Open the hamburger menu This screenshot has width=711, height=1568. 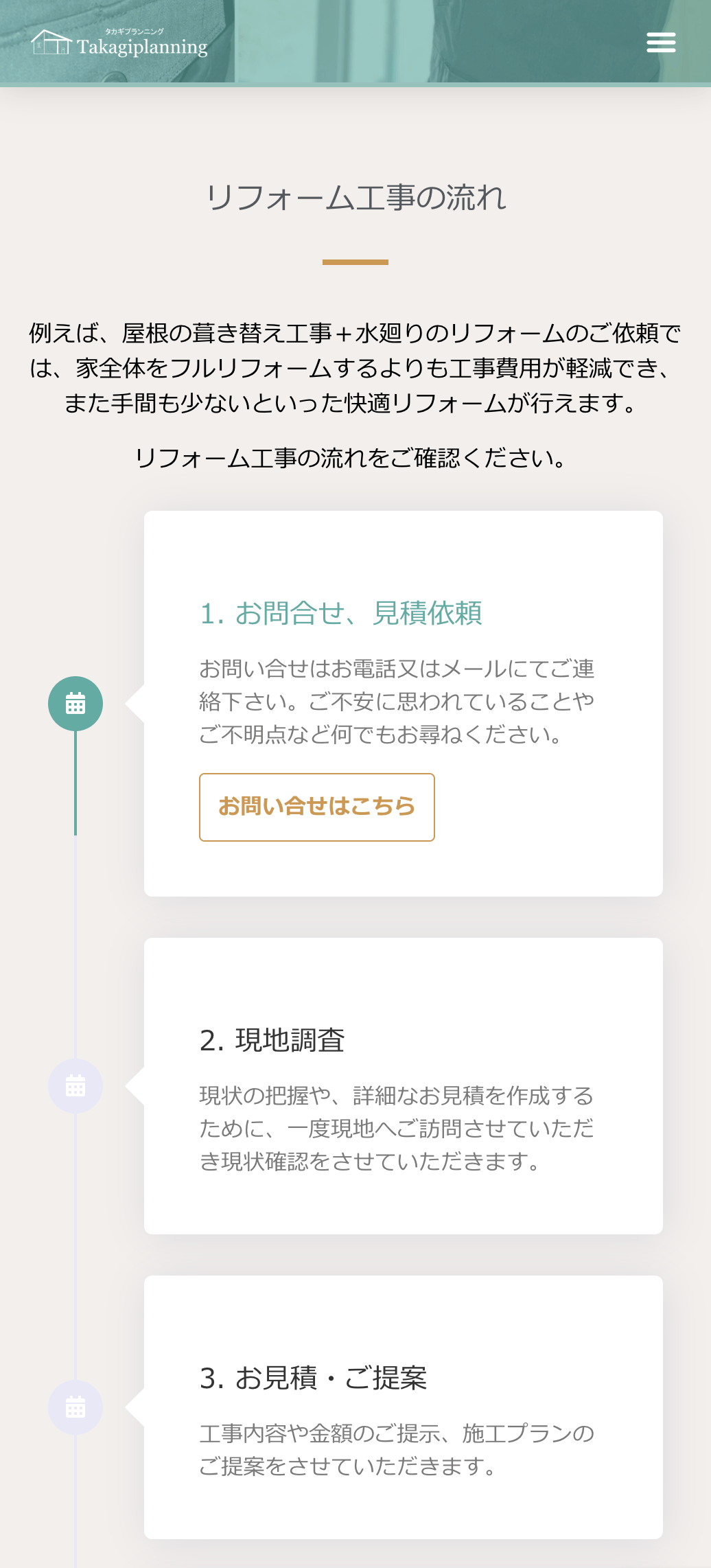(661, 43)
